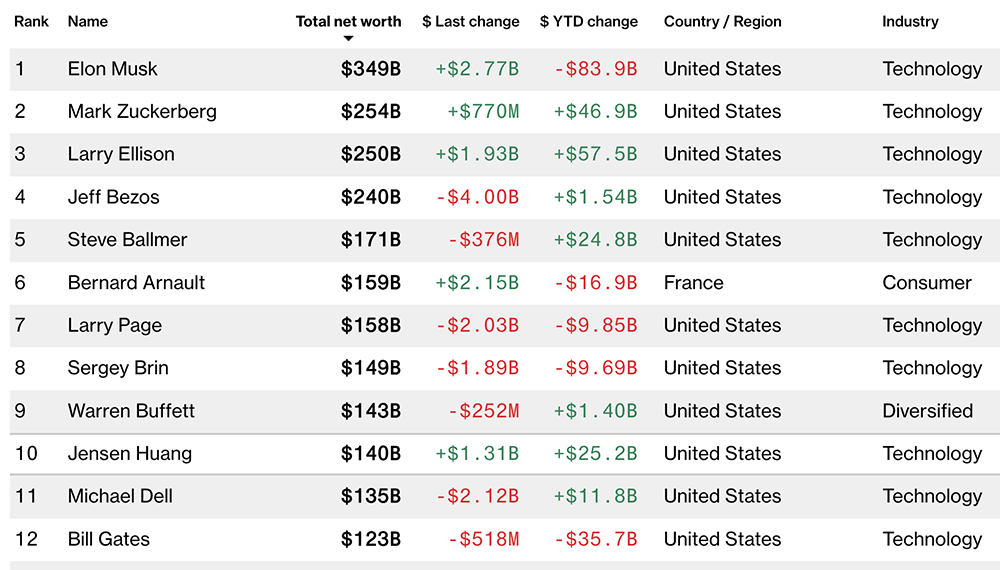Click the Industry column header
The height and width of the screenshot is (570, 1000).
(910, 21)
